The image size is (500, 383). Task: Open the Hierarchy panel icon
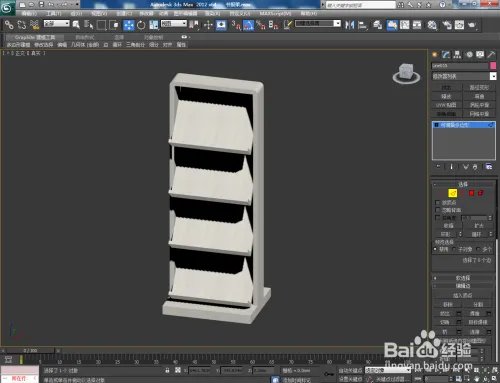pyautogui.click(x=457, y=54)
